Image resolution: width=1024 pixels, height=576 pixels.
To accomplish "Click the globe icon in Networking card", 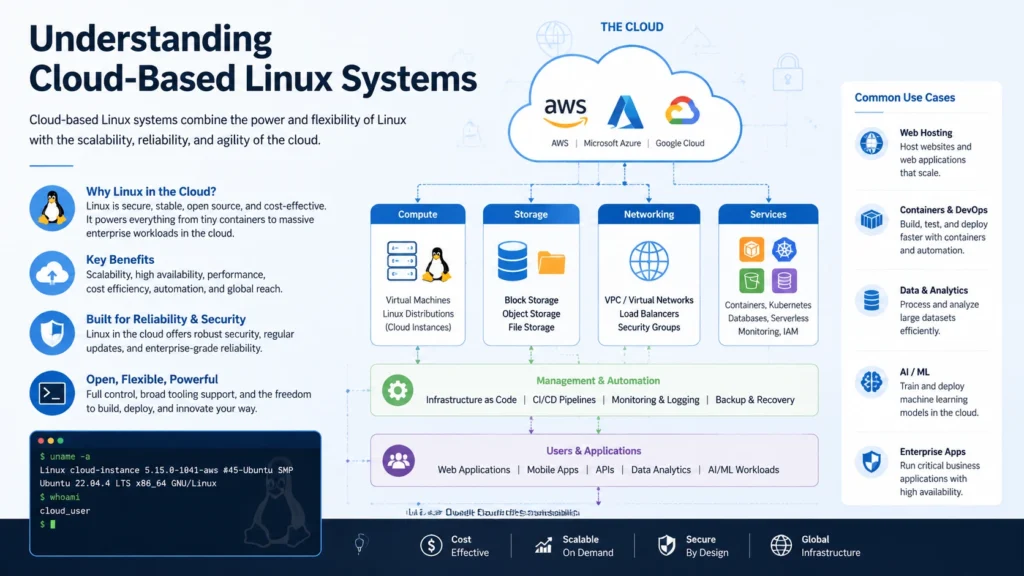I will [x=648, y=261].
